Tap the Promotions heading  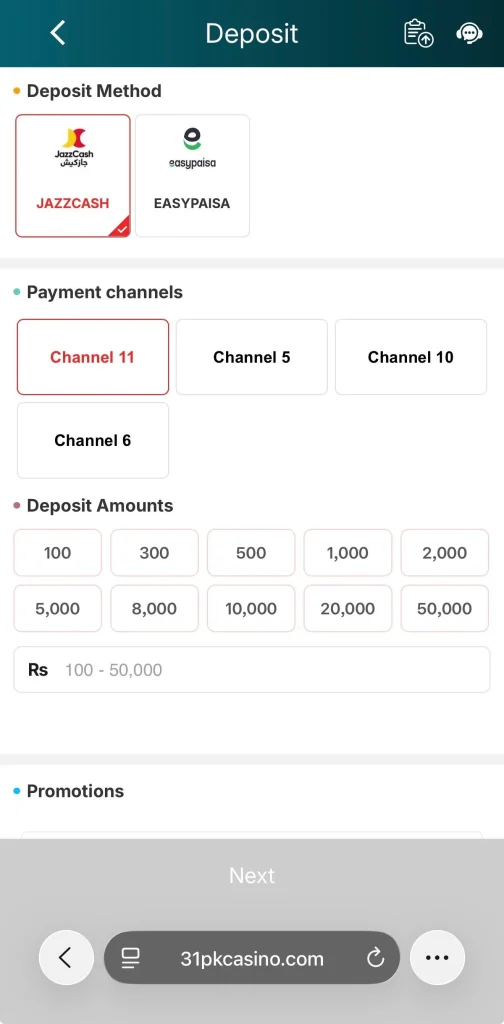(75, 791)
